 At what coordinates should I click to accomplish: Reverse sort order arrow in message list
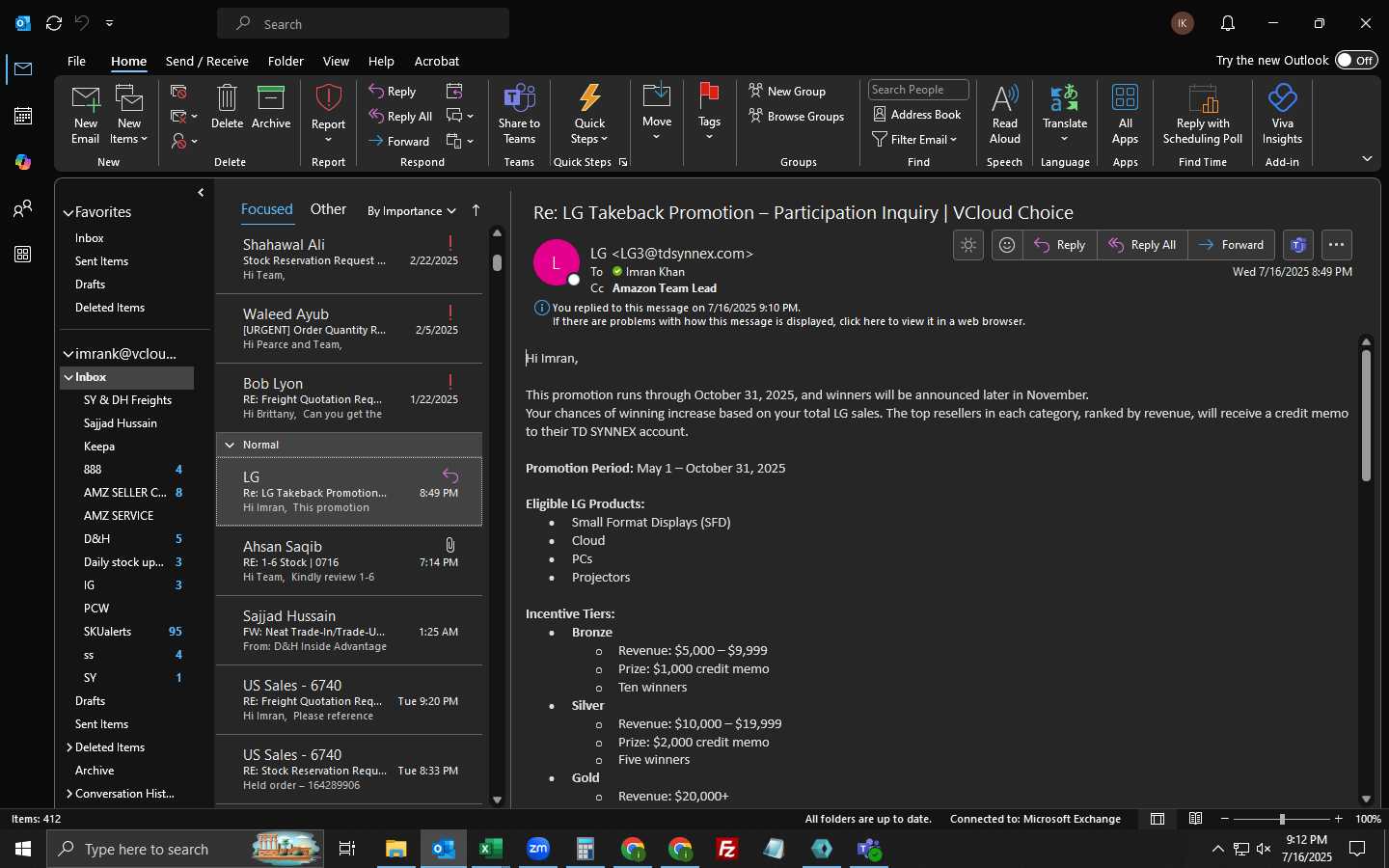coord(476,210)
